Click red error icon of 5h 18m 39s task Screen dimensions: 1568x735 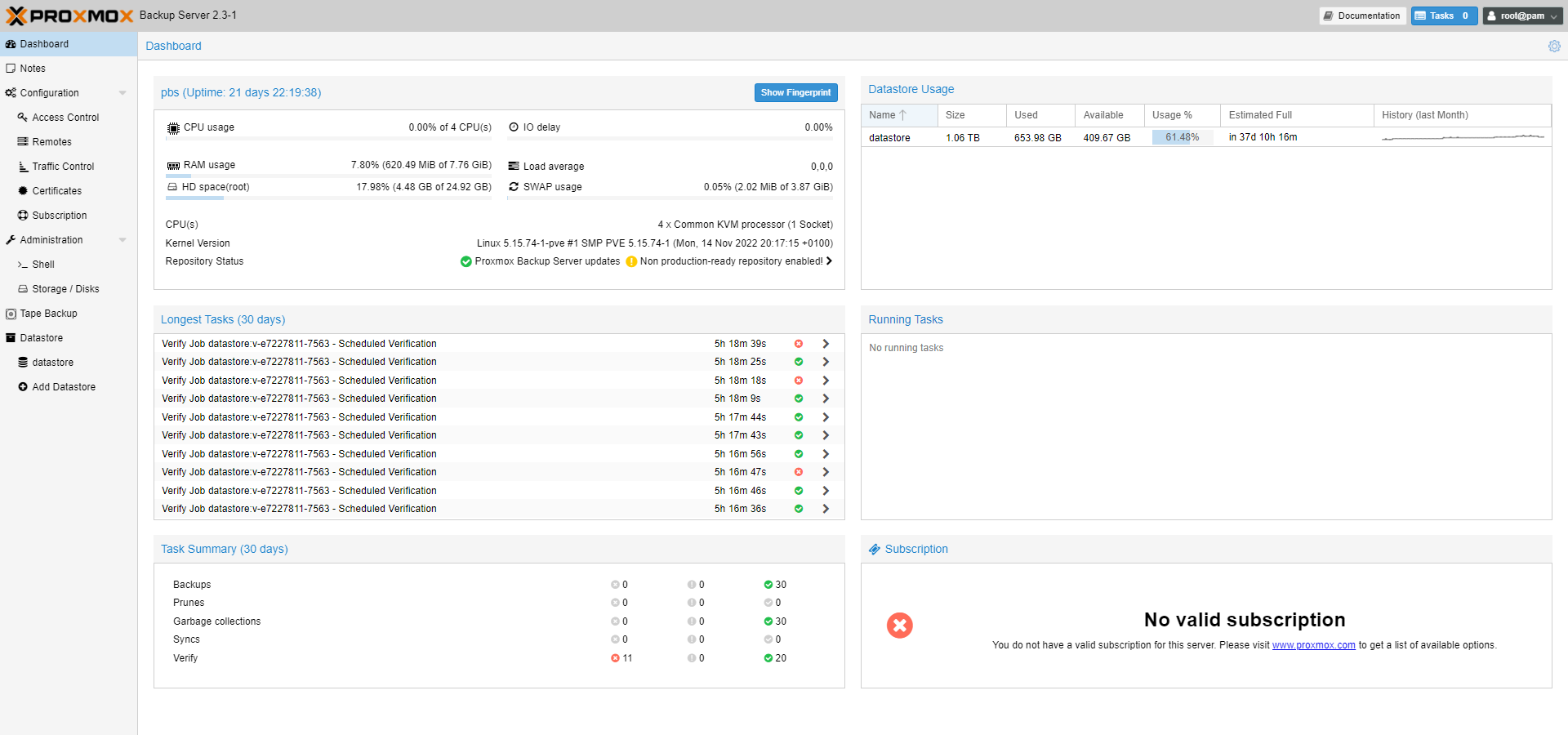pyautogui.click(x=799, y=344)
